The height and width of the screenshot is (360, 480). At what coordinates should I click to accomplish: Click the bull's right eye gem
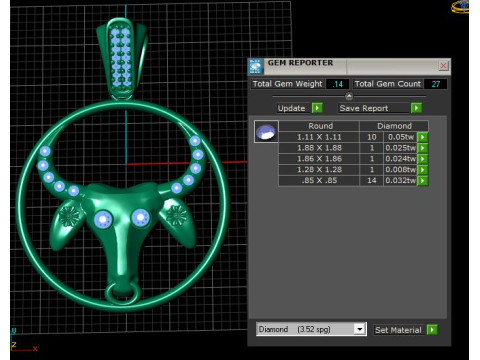click(140, 218)
